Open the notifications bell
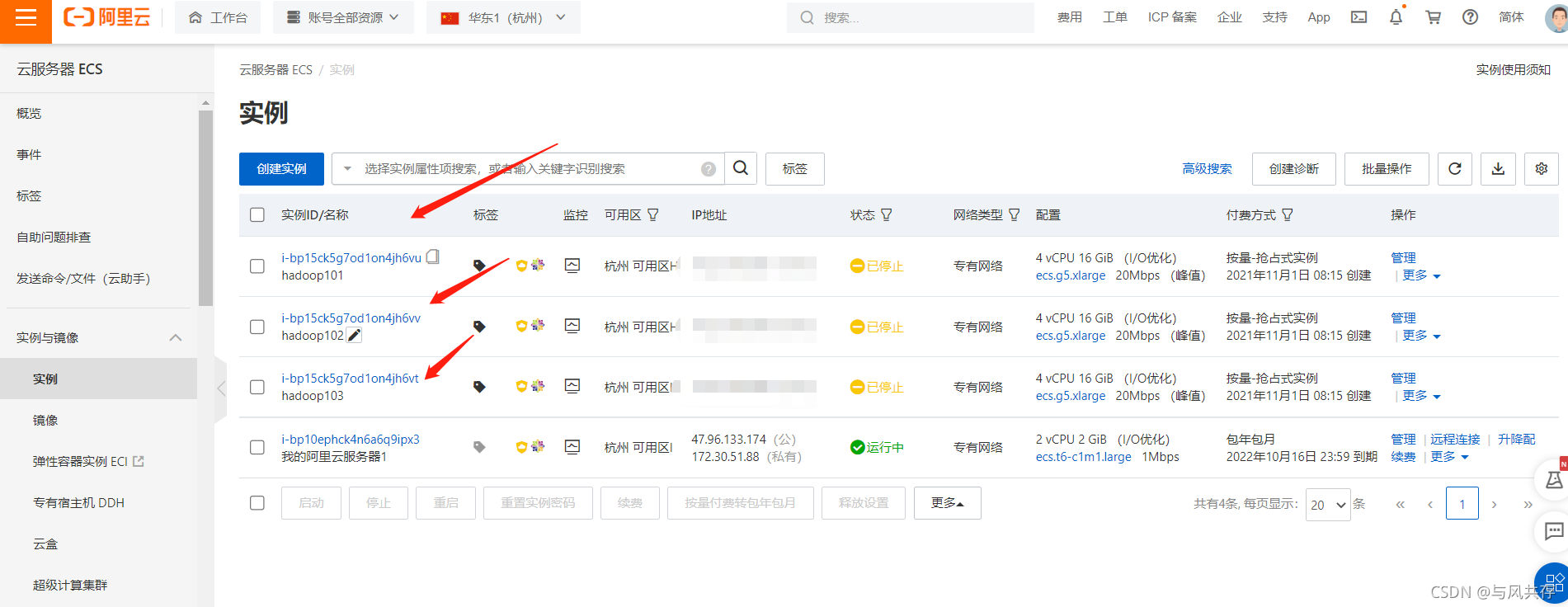The width and height of the screenshot is (1568, 607). pos(1396,17)
